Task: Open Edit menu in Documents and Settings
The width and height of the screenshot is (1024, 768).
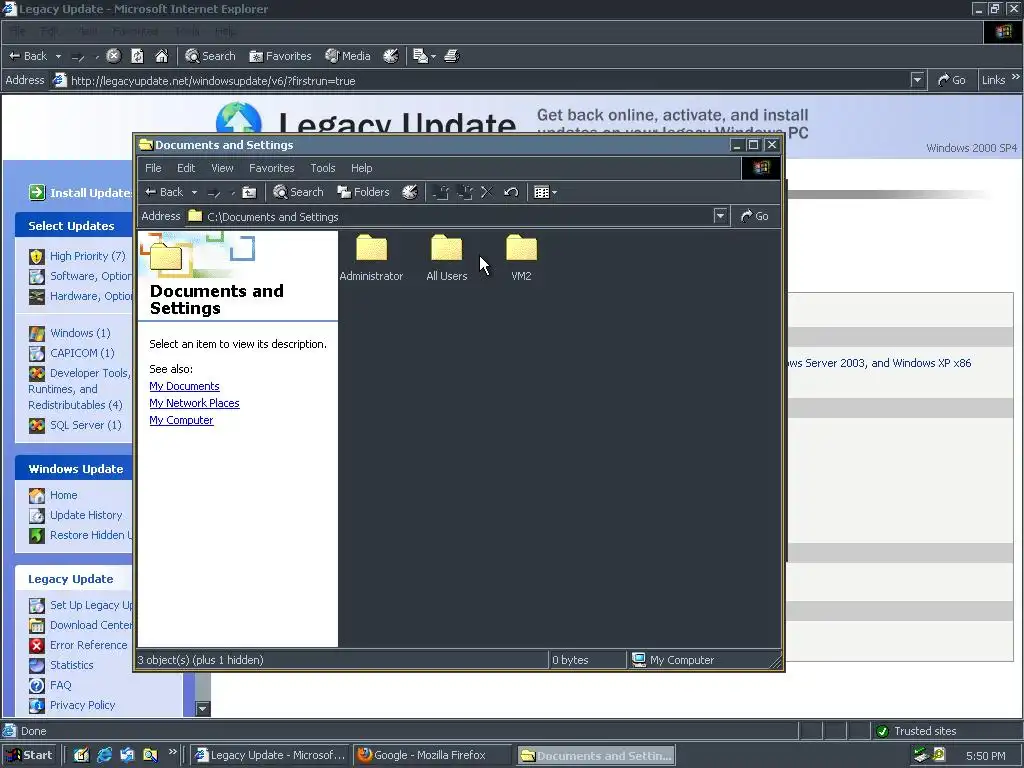Action: (186, 168)
